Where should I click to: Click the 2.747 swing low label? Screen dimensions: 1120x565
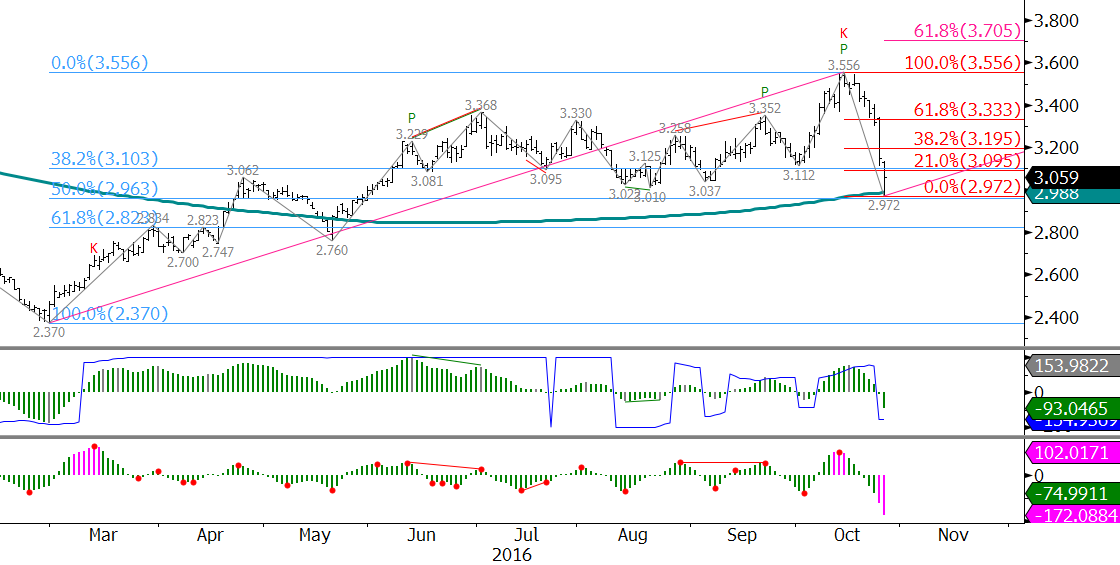219,252
